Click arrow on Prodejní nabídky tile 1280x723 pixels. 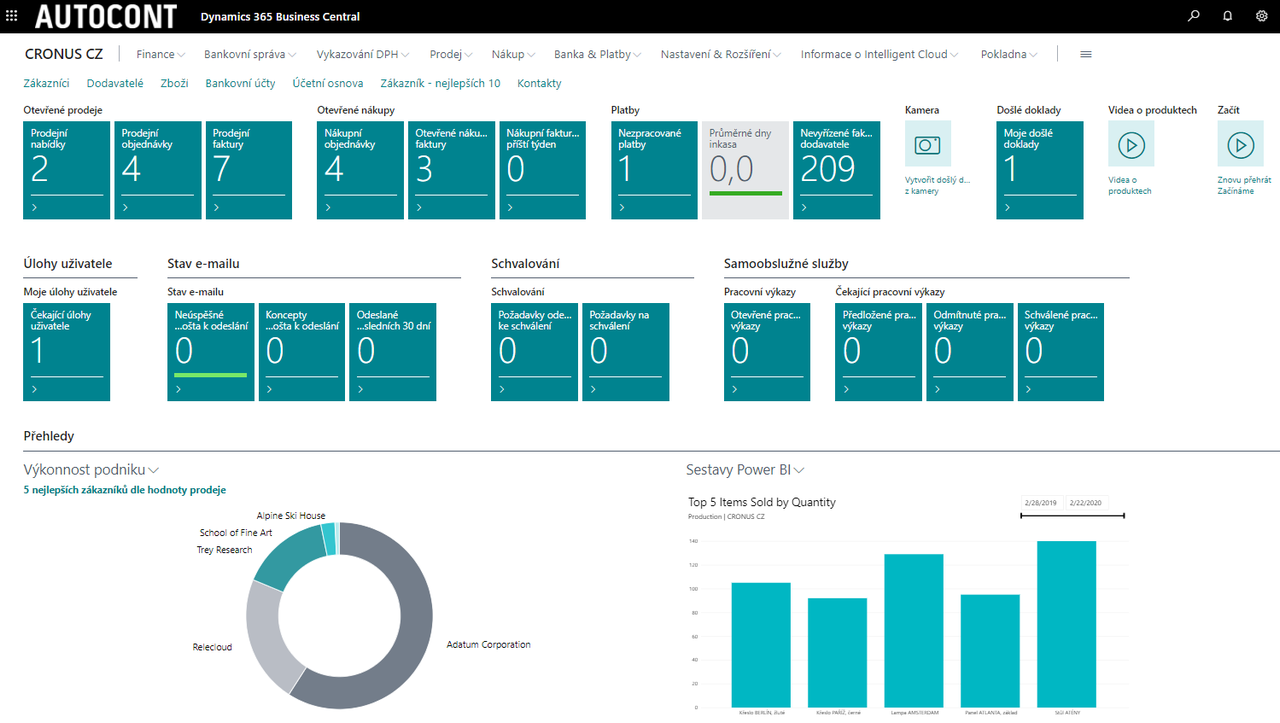(35, 208)
